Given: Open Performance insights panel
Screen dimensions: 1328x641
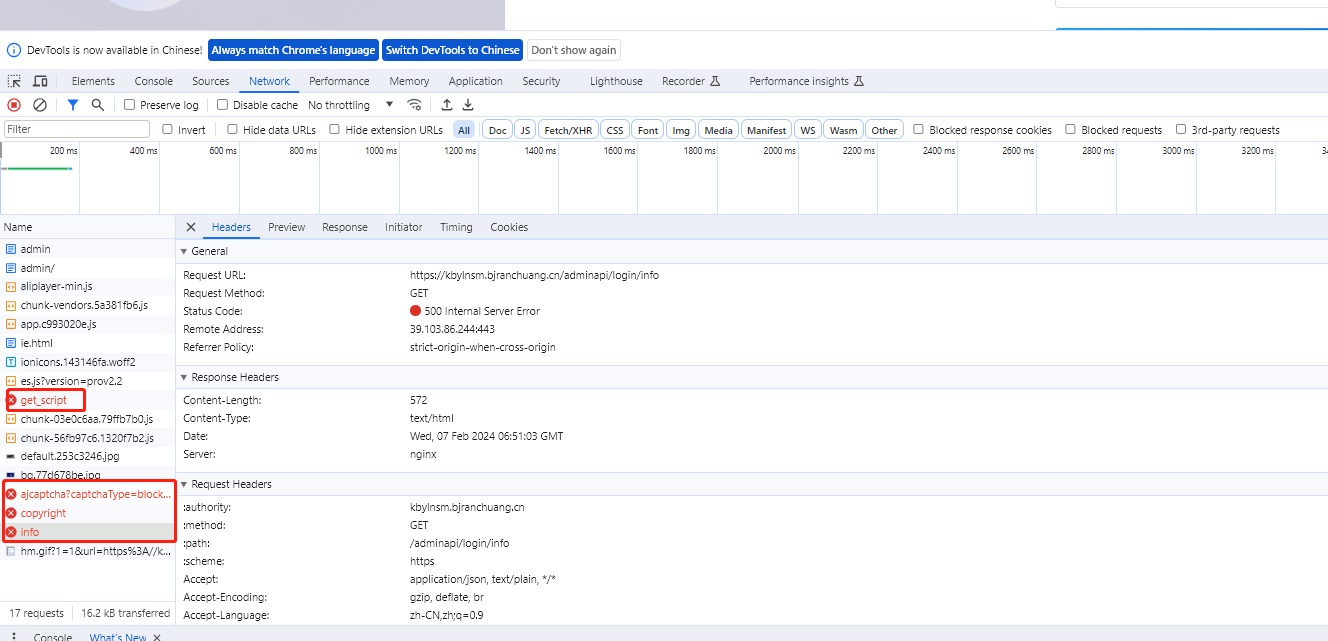Looking at the screenshot, I should click(x=806, y=81).
